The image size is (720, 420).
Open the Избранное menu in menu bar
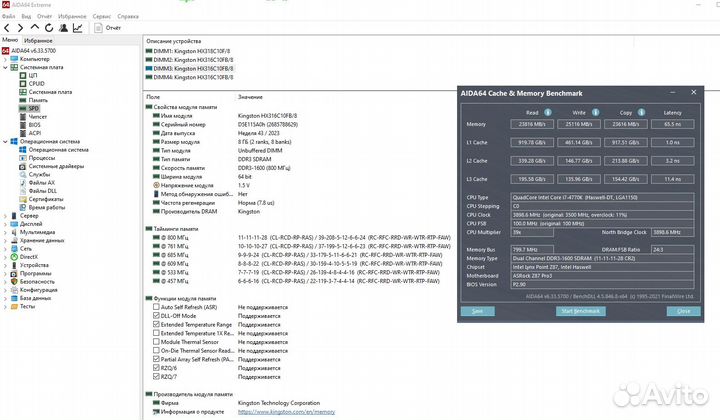[x=72, y=16]
